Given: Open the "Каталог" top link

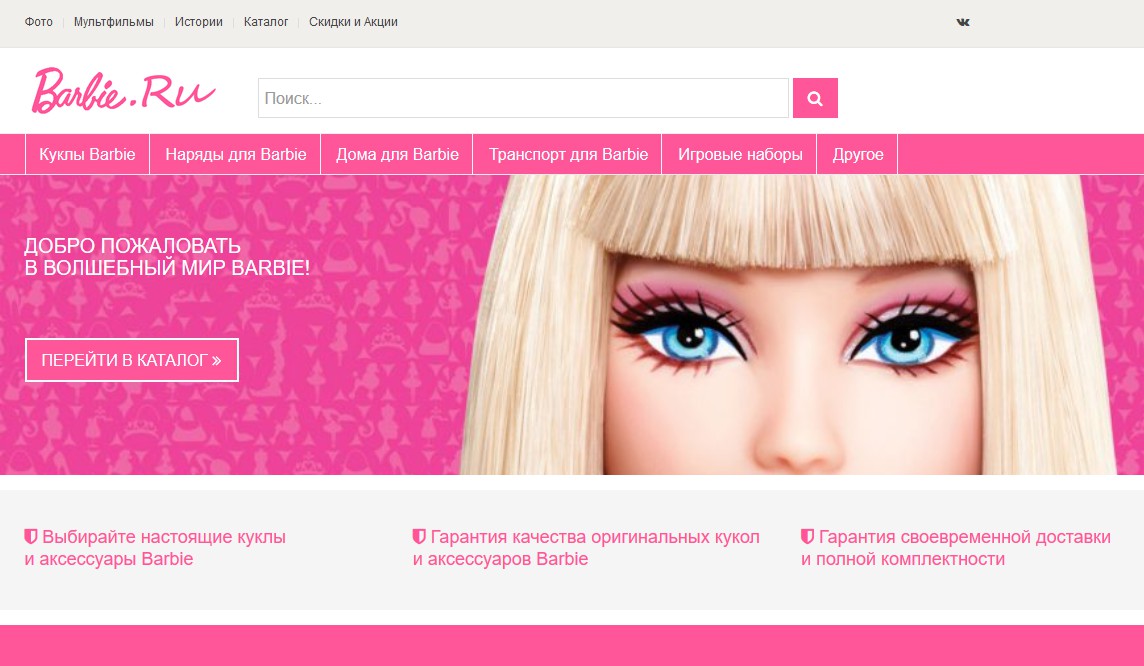Looking at the screenshot, I should pyautogui.click(x=266, y=22).
